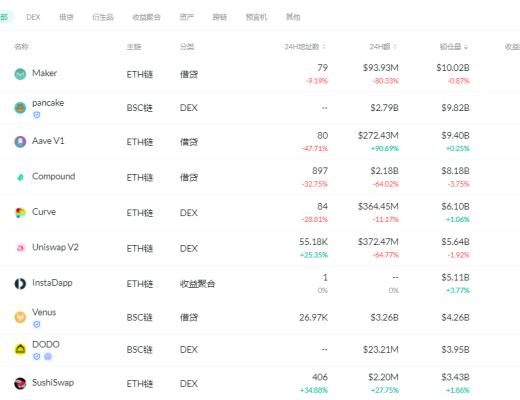Click Aave V1's +90.69% volume change
Screen dimensions: 520x400
click(x=385, y=149)
